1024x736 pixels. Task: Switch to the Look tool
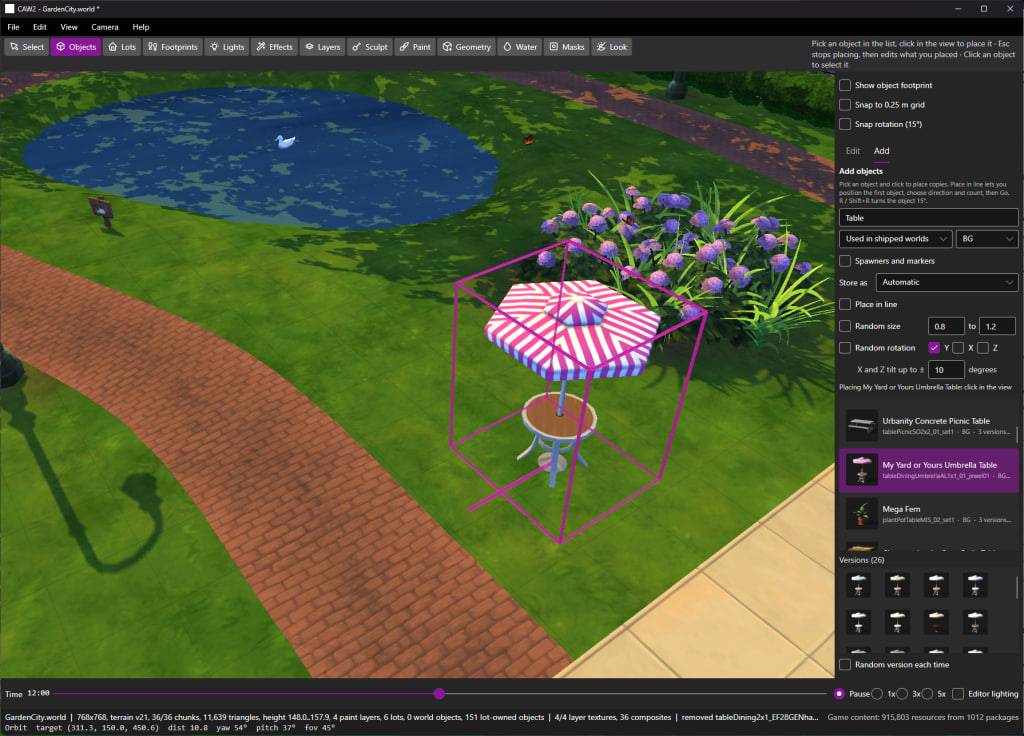[611, 47]
